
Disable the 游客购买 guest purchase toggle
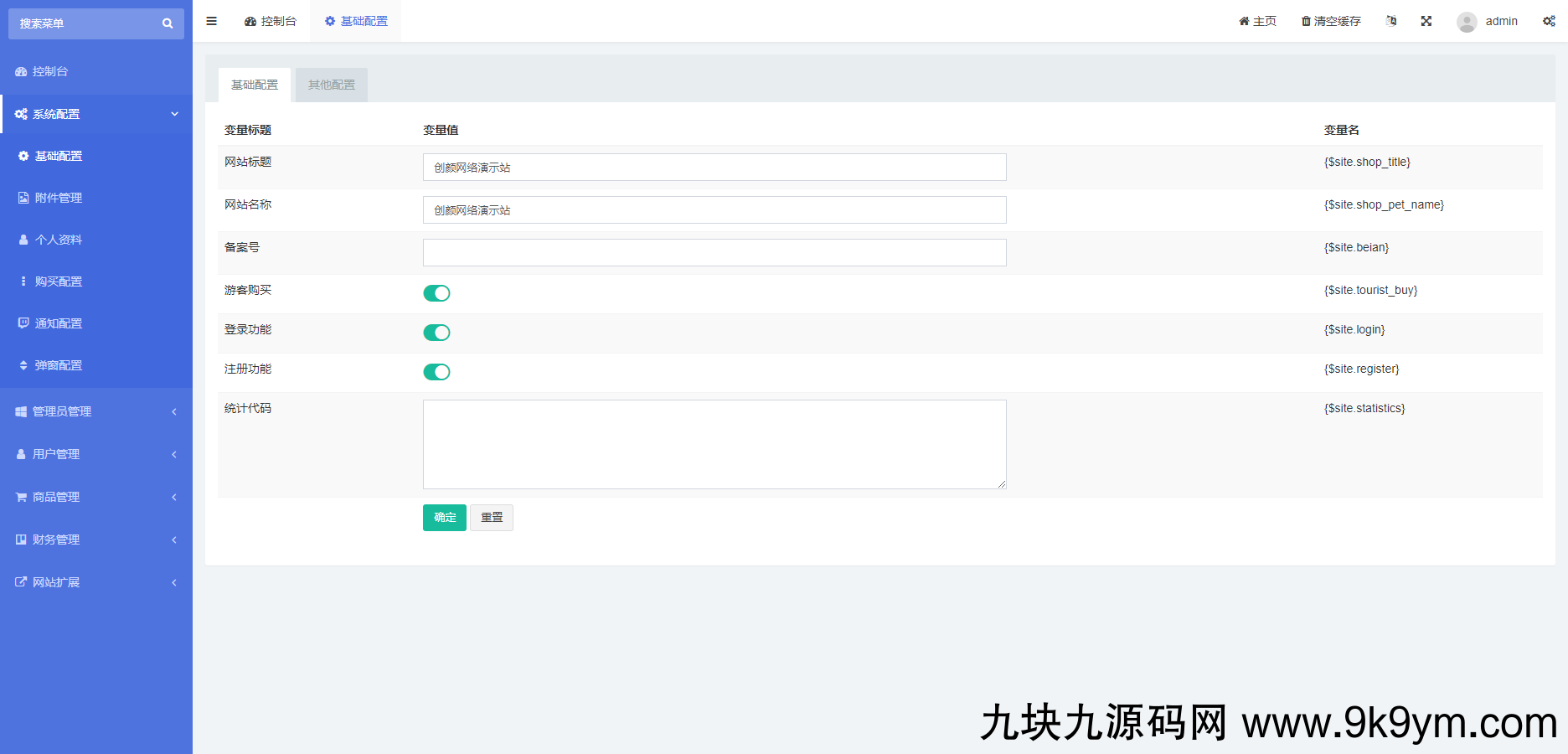pyautogui.click(x=436, y=292)
